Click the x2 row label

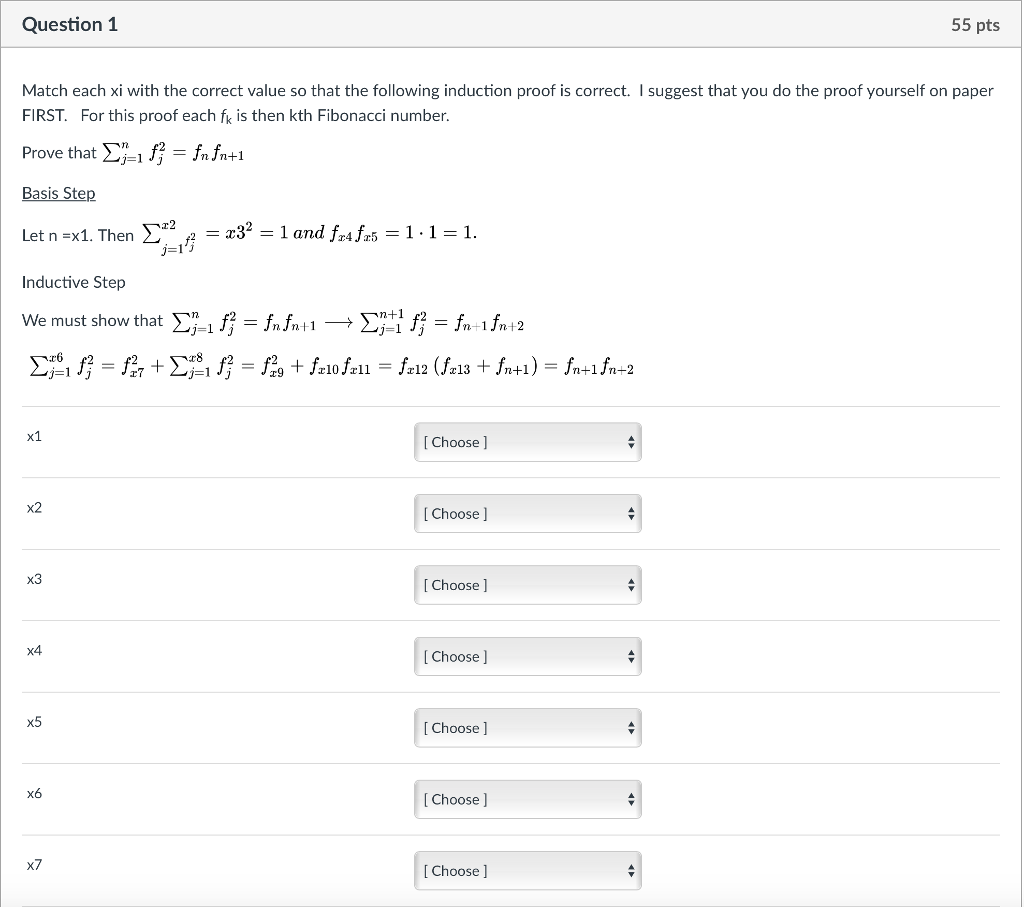(x=35, y=508)
